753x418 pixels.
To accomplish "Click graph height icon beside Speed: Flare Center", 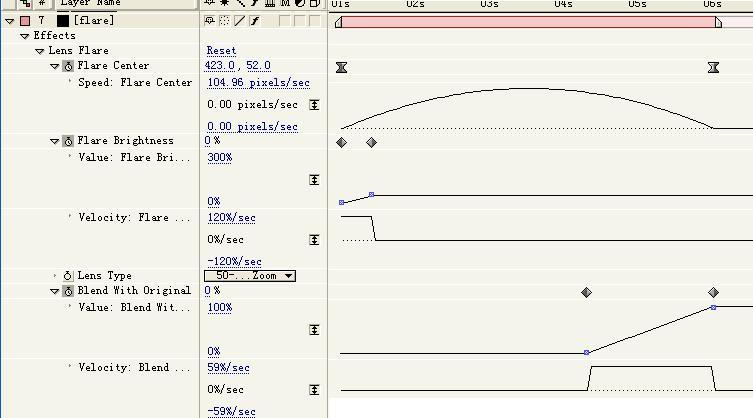I will (x=314, y=105).
